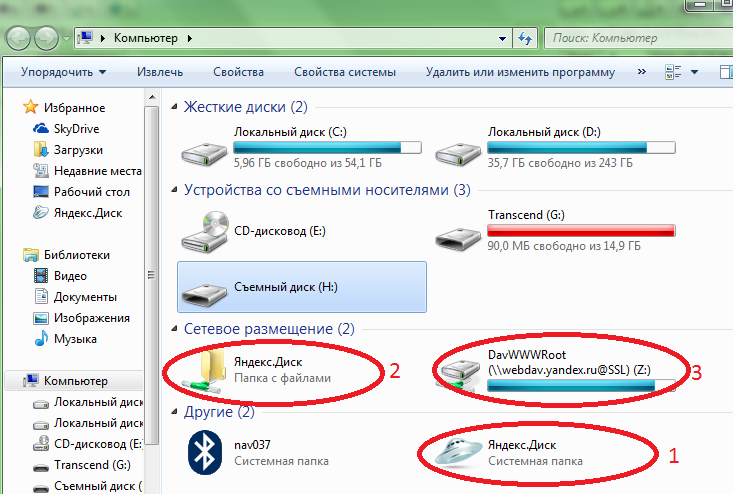733x499 pixels.
Task: Click the navigation pane scrollbar thumb
Action: [x=151, y=275]
